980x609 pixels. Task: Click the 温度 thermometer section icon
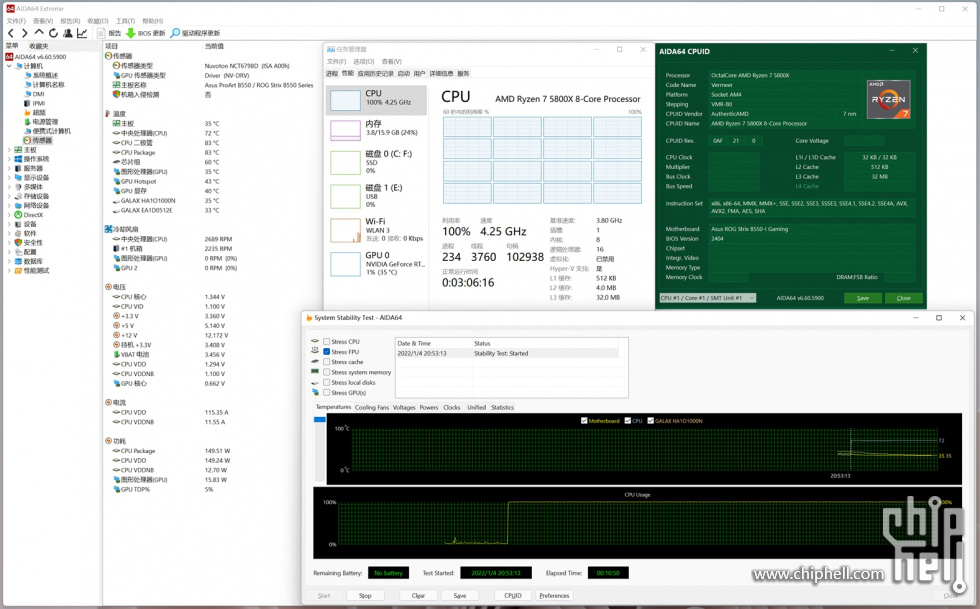click(108, 114)
